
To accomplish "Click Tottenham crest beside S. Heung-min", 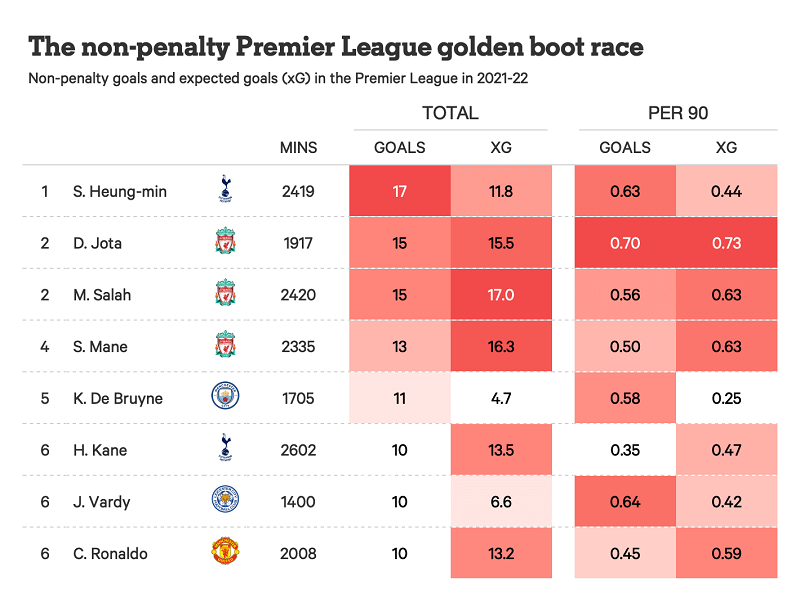I will point(225,190).
